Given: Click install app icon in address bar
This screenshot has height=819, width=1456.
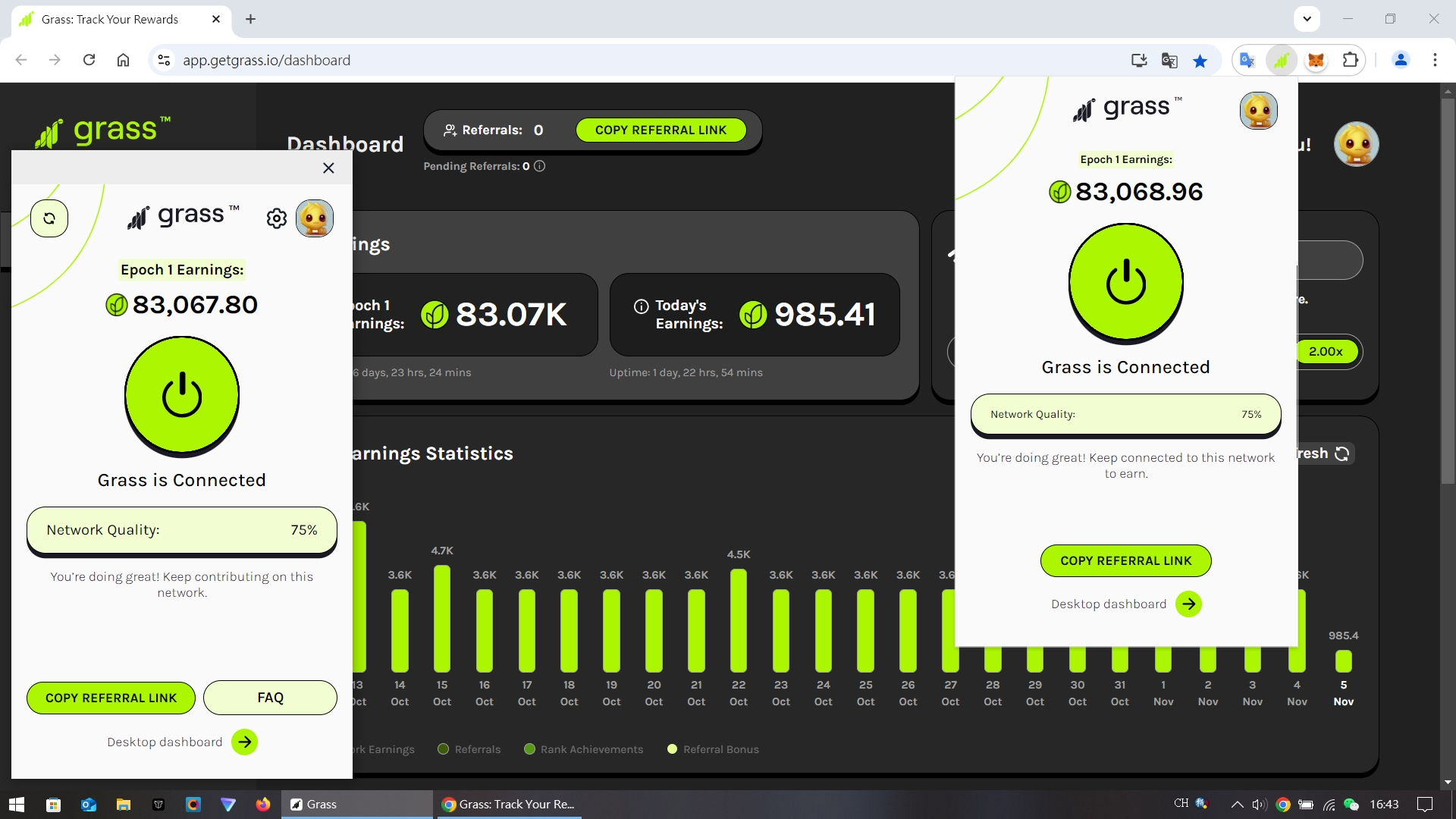Looking at the screenshot, I should click(x=1139, y=61).
